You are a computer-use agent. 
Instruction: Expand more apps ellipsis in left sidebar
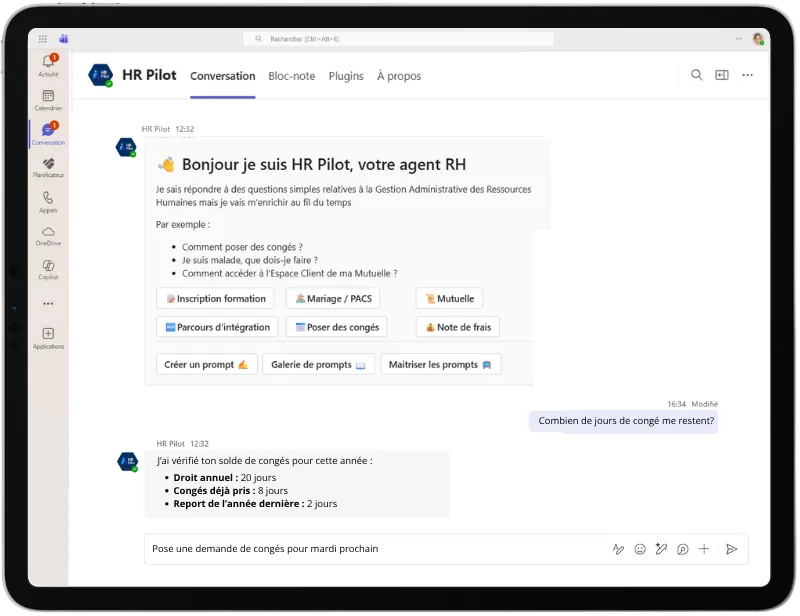click(48, 303)
